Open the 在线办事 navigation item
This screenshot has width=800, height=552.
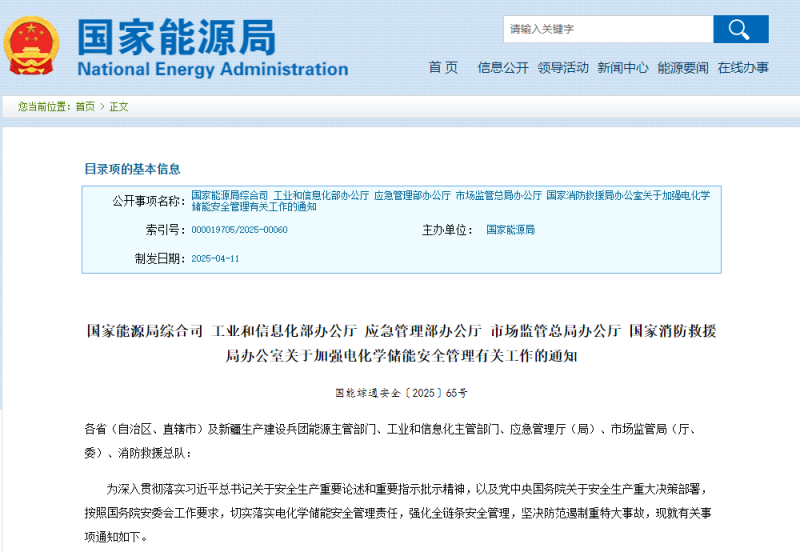tap(743, 67)
